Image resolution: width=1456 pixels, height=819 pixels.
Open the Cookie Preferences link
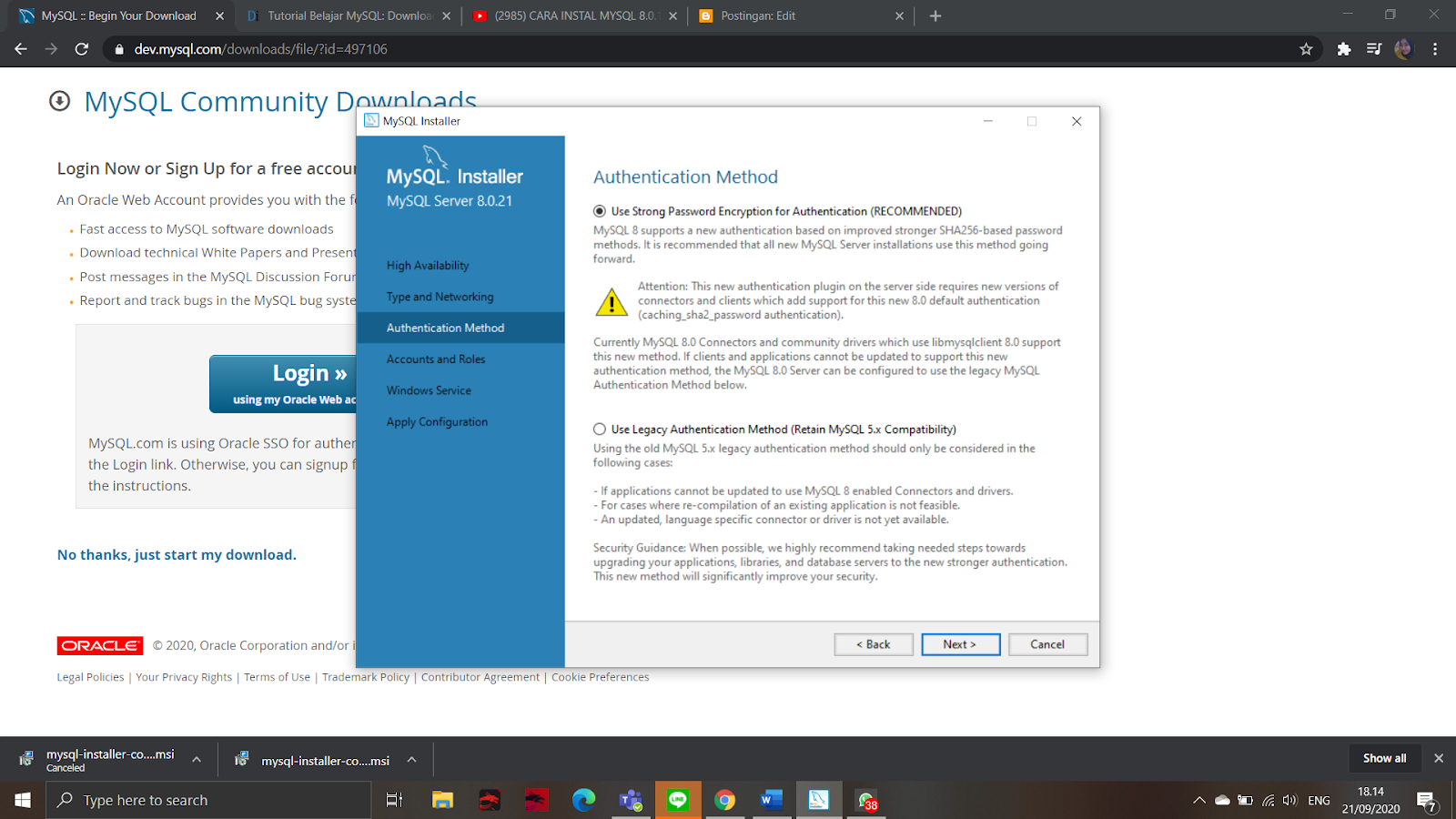coord(600,677)
